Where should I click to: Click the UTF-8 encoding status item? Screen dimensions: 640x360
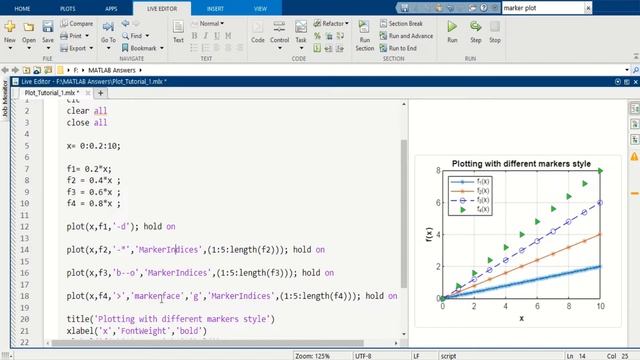pyautogui.click(x=363, y=356)
